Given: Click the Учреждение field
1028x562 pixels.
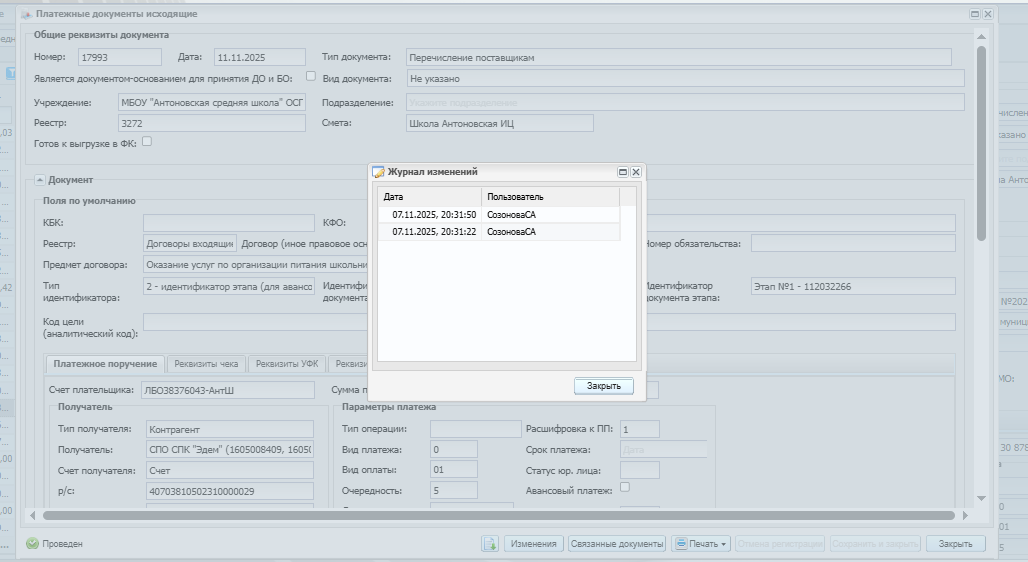Looking at the screenshot, I should coord(212,102).
